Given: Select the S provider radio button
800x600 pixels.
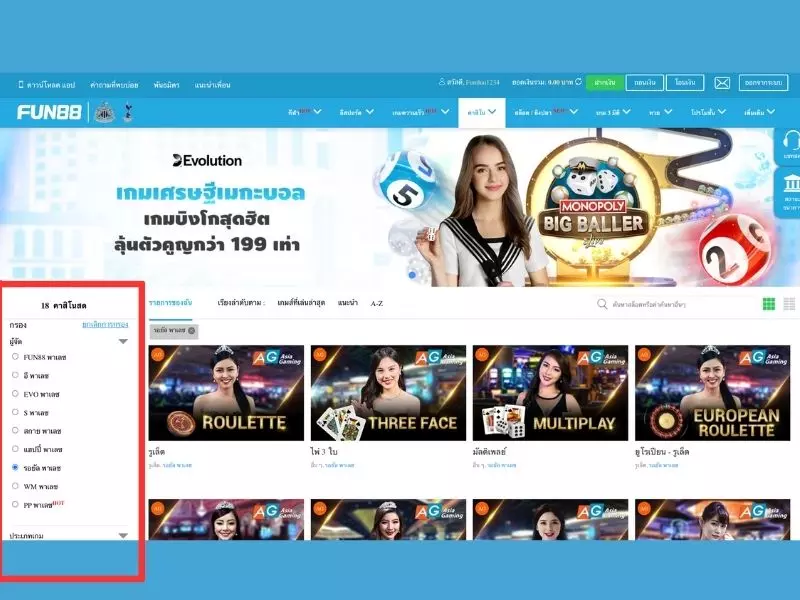Looking at the screenshot, I should 15,412.
